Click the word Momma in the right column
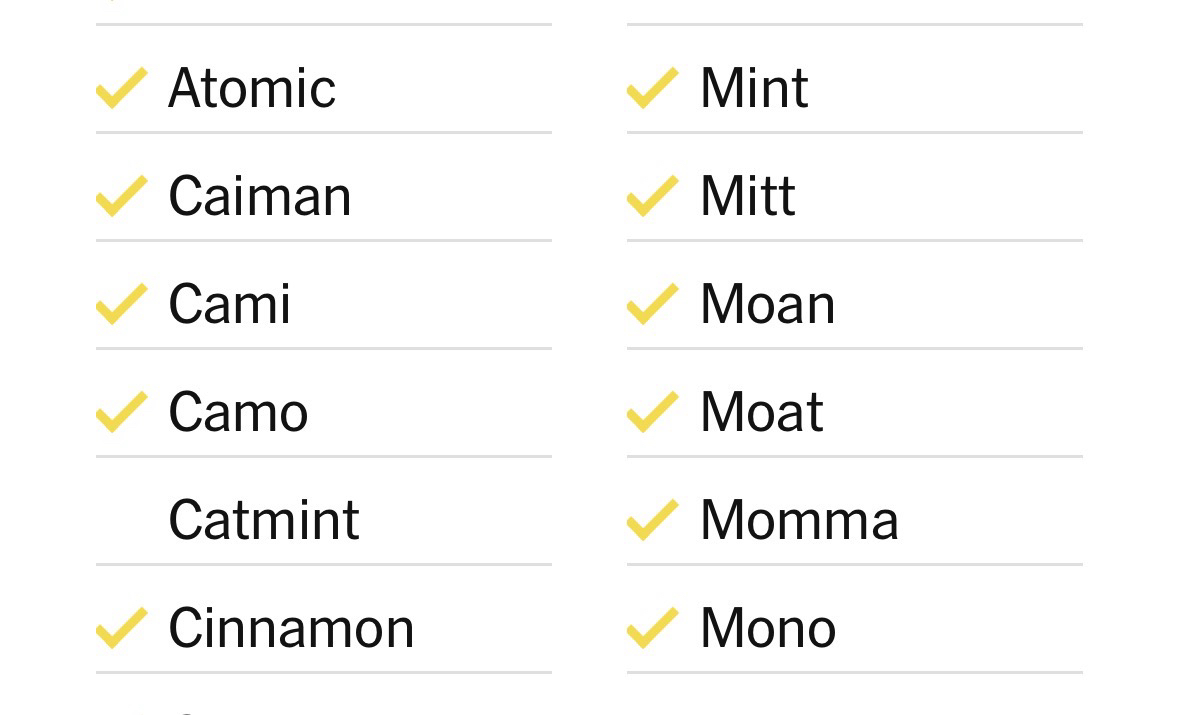The height and width of the screenshot is (715, 1179). coord(799,520)
